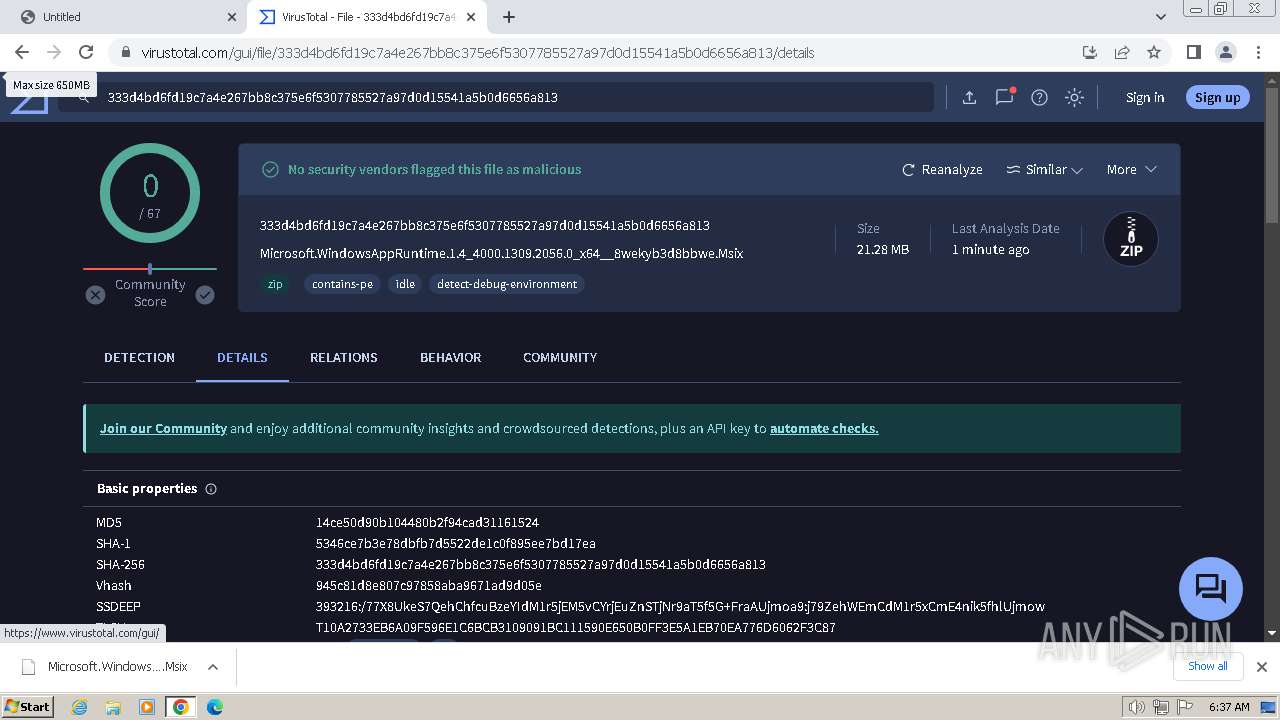View the COMMUNITY tab
The image size is (1280, 720).
560,357
